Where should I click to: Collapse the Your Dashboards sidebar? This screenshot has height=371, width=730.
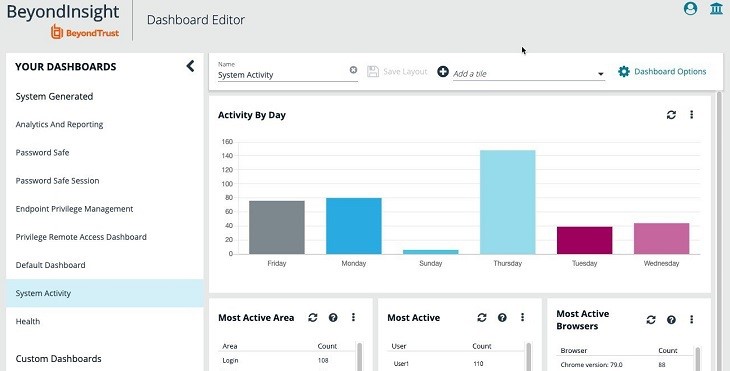(x=190, y=66)
